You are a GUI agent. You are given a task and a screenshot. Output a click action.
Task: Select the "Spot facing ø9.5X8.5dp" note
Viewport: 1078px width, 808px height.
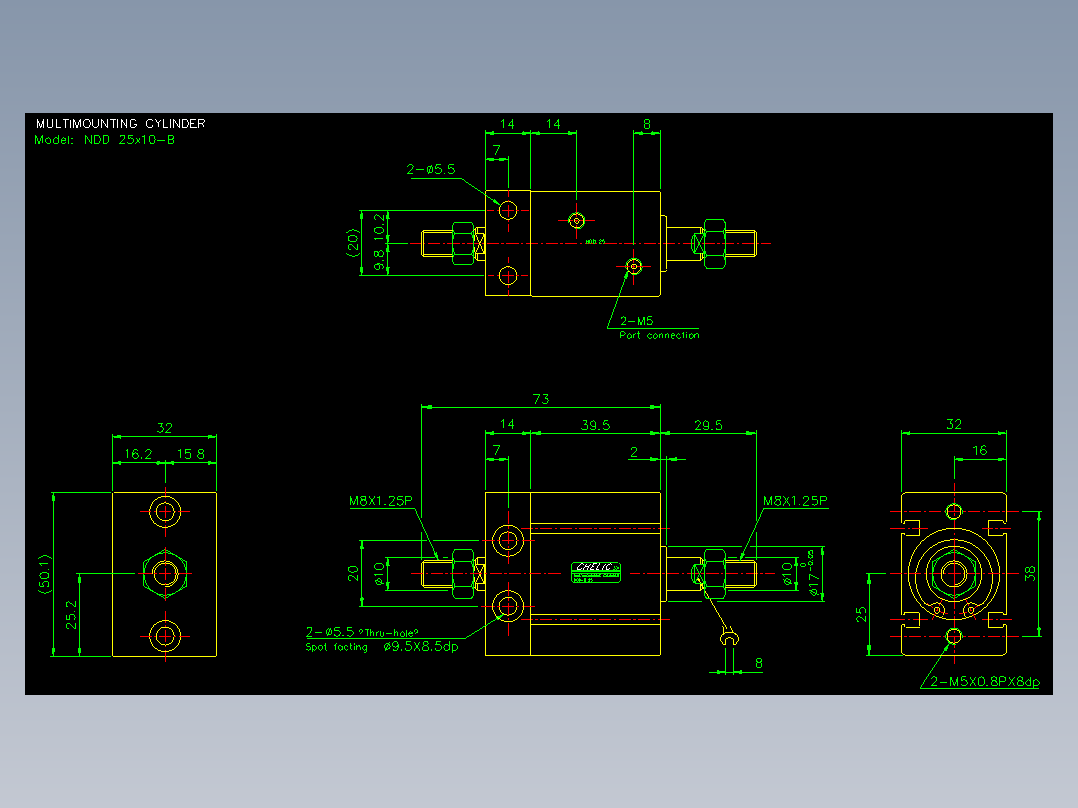(382, 647)
